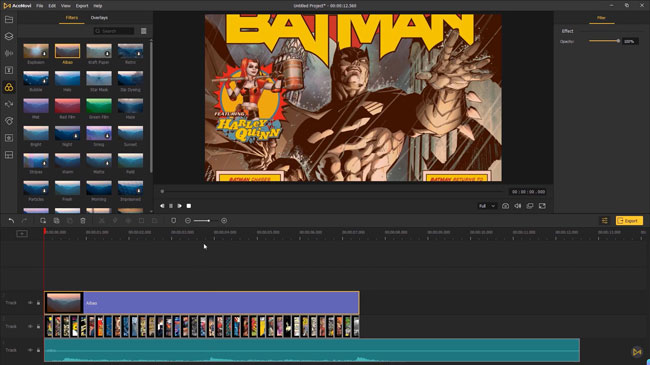This screenshot has height=365, width=650.
Task: Open the View menu
Action: coord(65,6)
